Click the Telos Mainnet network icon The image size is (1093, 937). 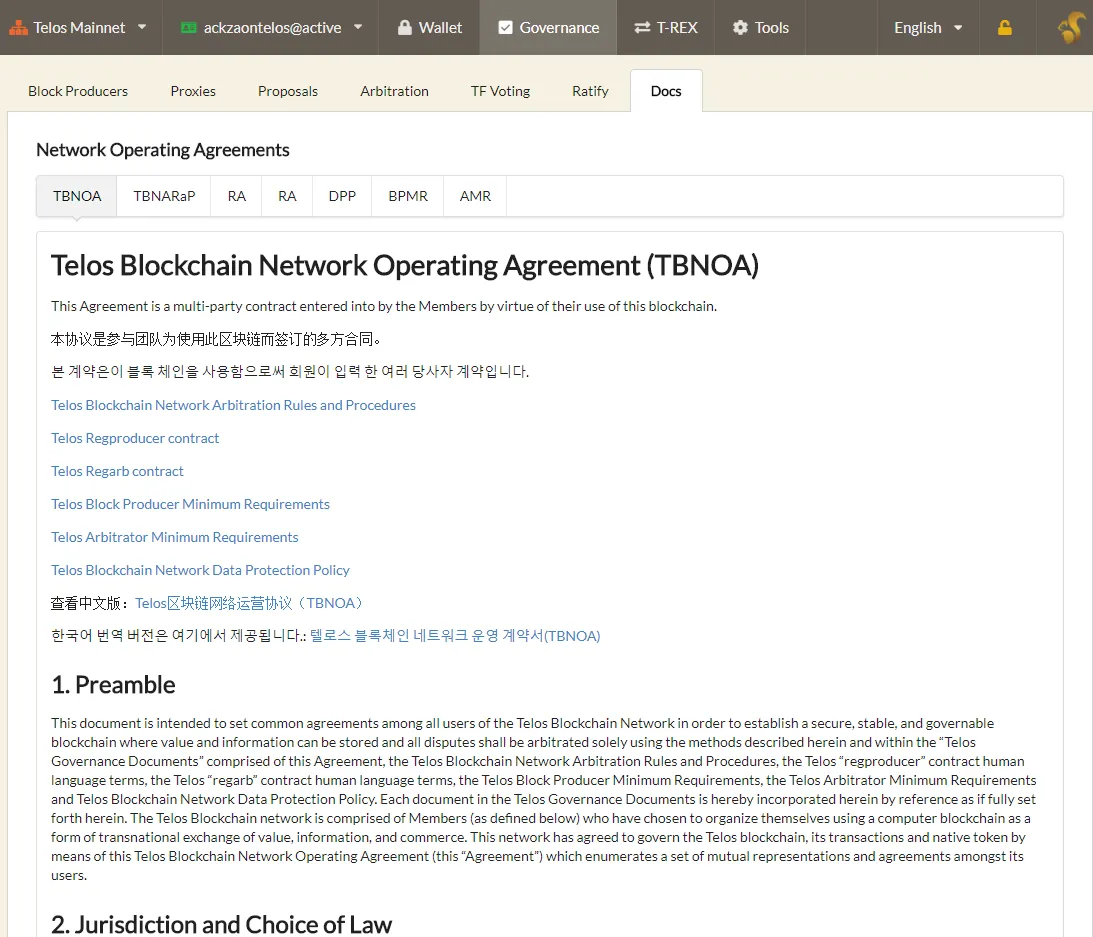[18, 28]
